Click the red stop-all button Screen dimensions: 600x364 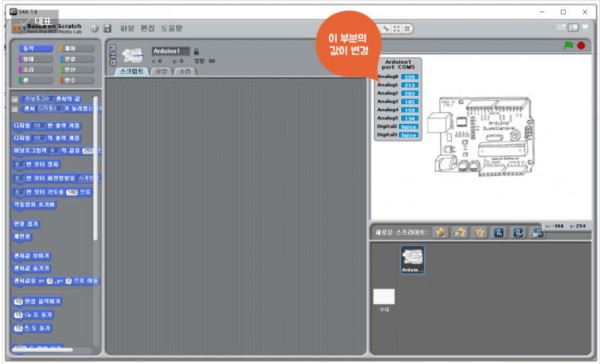(581, 46)
